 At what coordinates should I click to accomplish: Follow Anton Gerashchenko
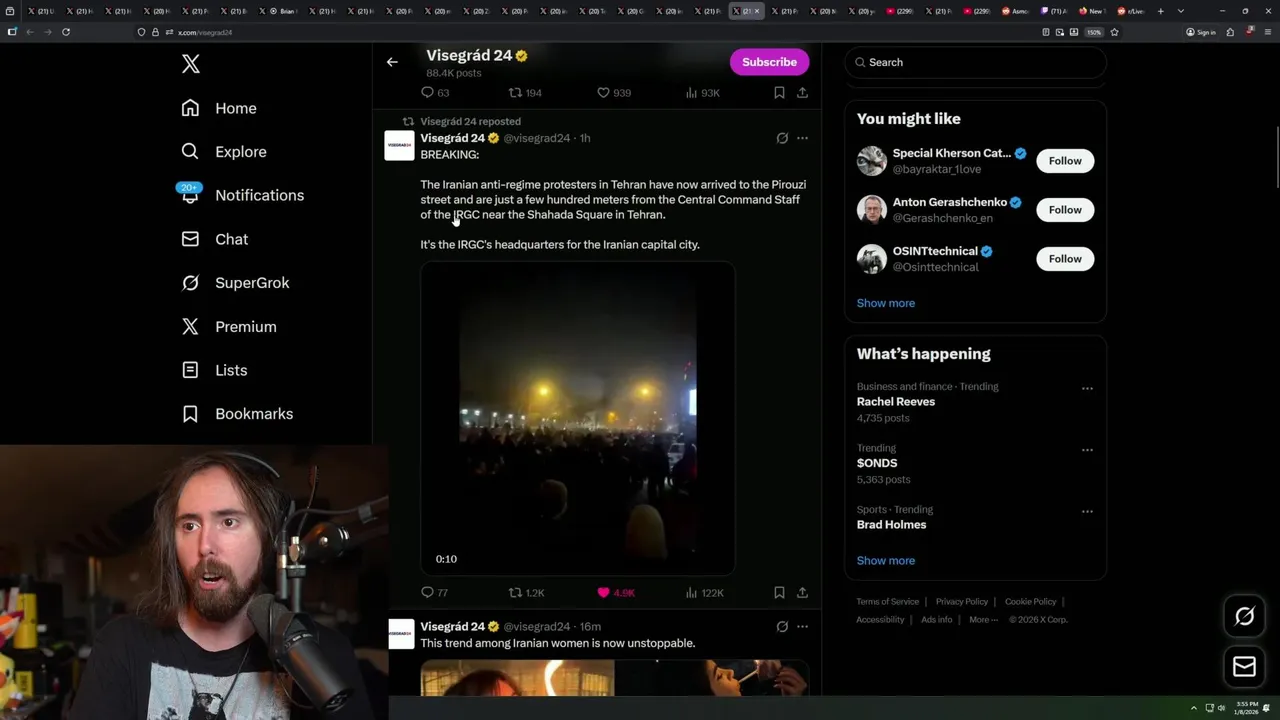click(x=1065, y=210)
